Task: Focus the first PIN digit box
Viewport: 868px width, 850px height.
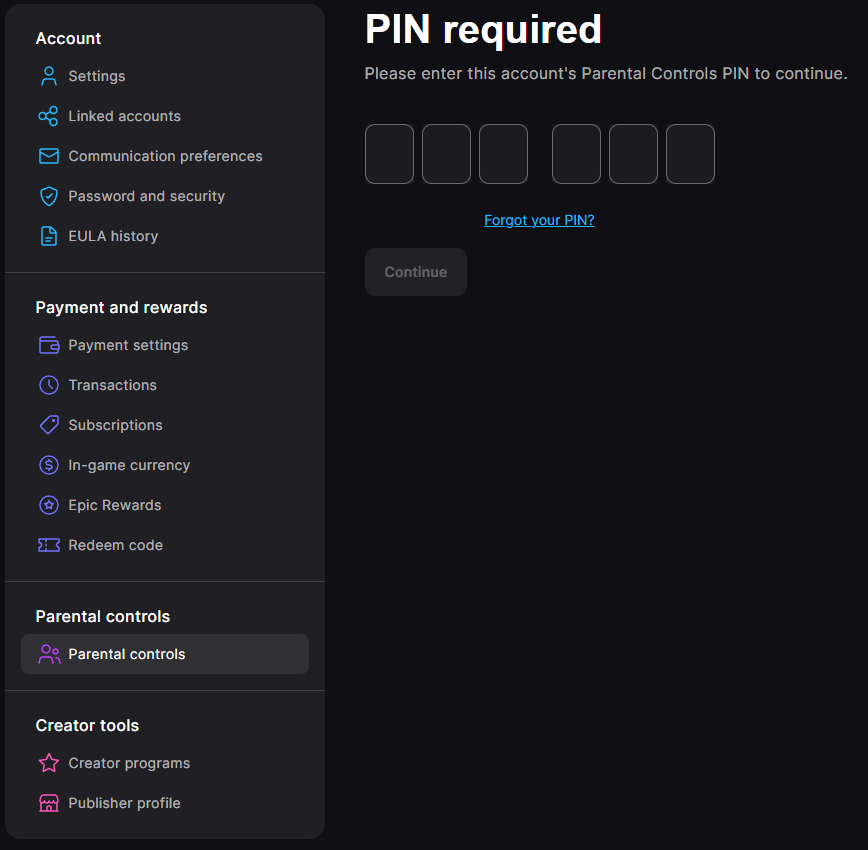Action: pos(389,154)
